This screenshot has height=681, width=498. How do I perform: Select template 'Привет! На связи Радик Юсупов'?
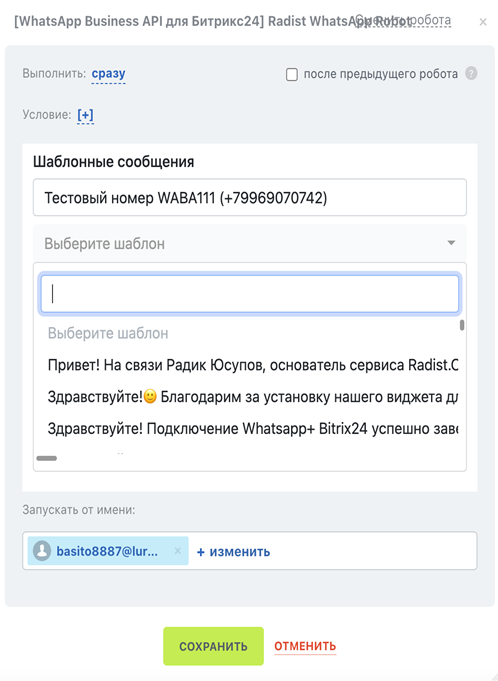[253, 365]
